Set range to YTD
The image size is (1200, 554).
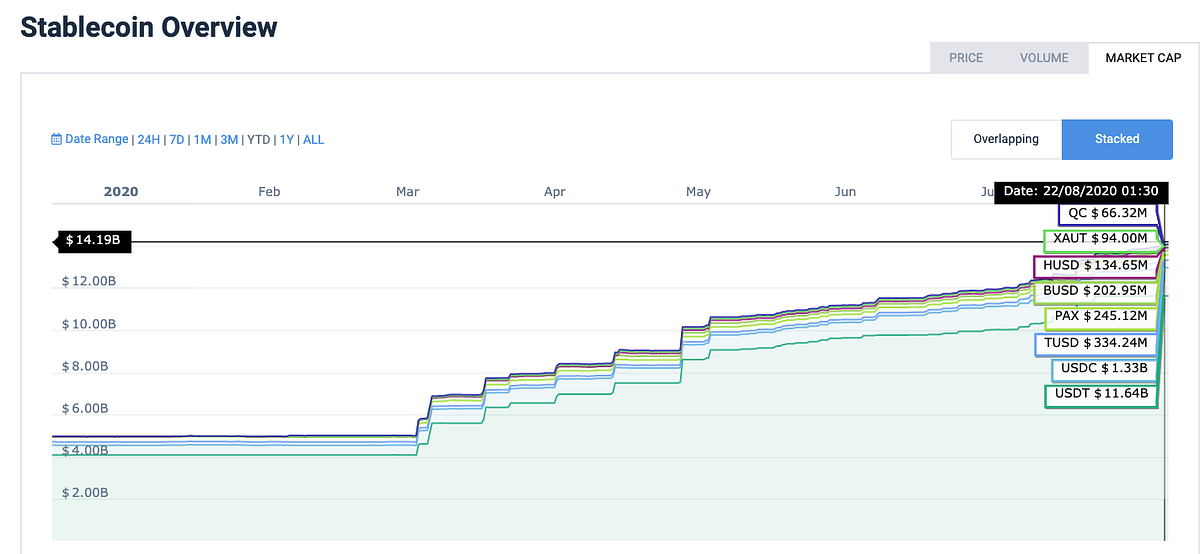[x=259, y=140]
